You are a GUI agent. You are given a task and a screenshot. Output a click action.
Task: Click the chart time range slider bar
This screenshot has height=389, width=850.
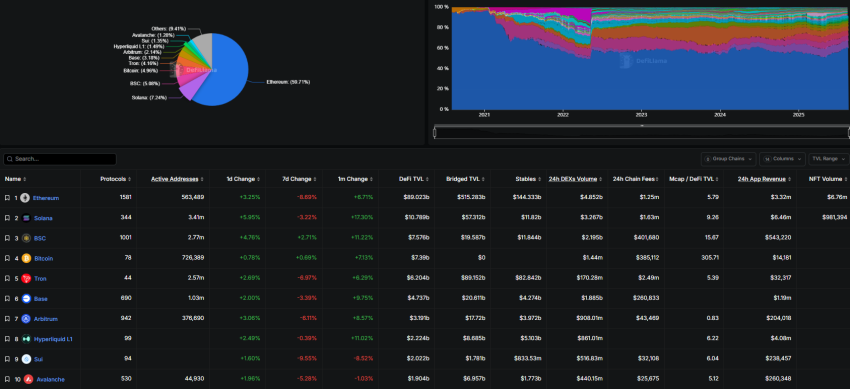pyautogui.click(x=641, y=132)
